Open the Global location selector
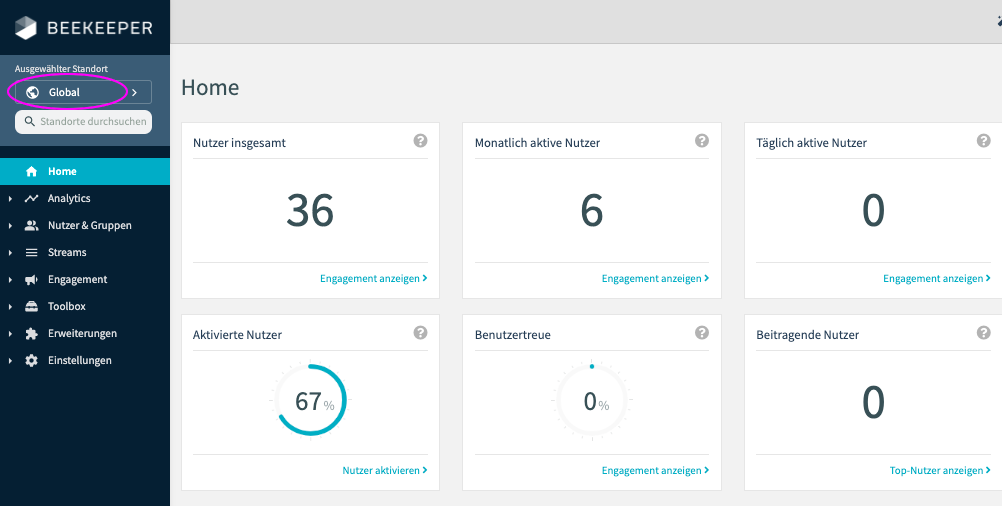 [82, 92]
